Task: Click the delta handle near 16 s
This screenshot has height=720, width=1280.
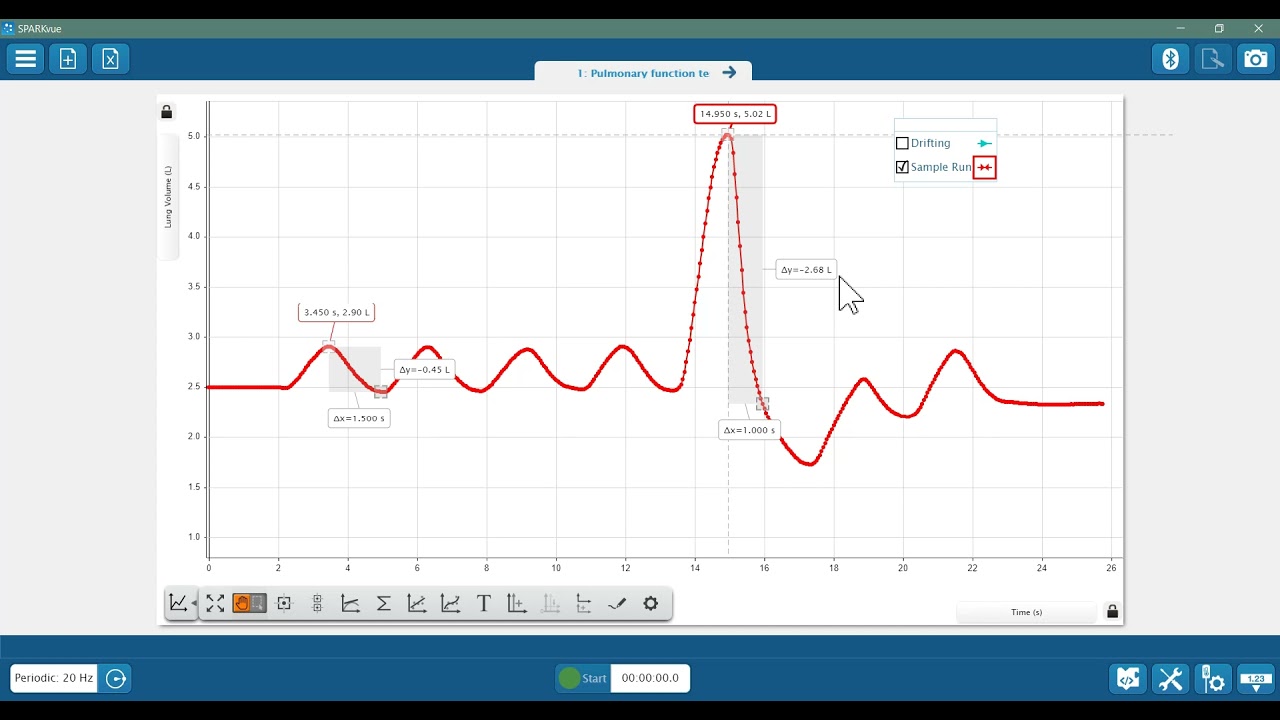Action: [x=762, y=404]
